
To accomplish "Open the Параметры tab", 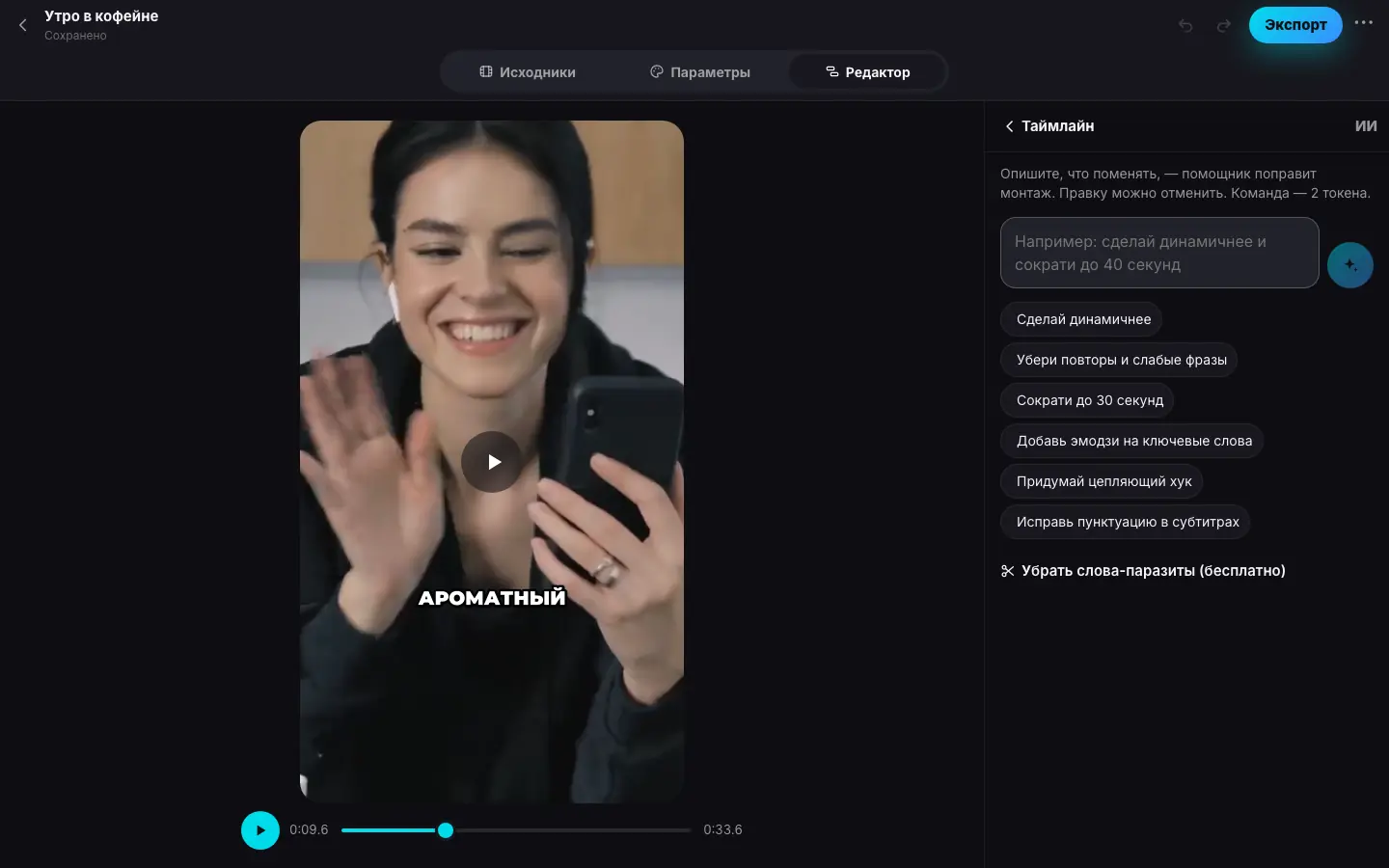I will pos(700,72).
